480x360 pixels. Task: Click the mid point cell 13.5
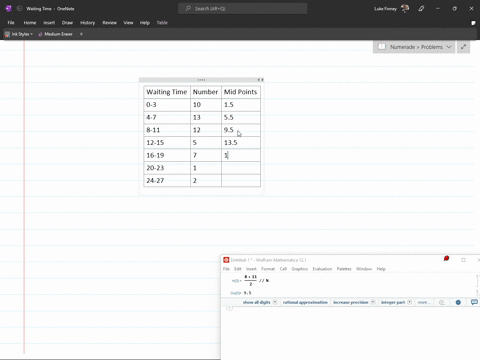pyautogui.click(x=241, y=143)
